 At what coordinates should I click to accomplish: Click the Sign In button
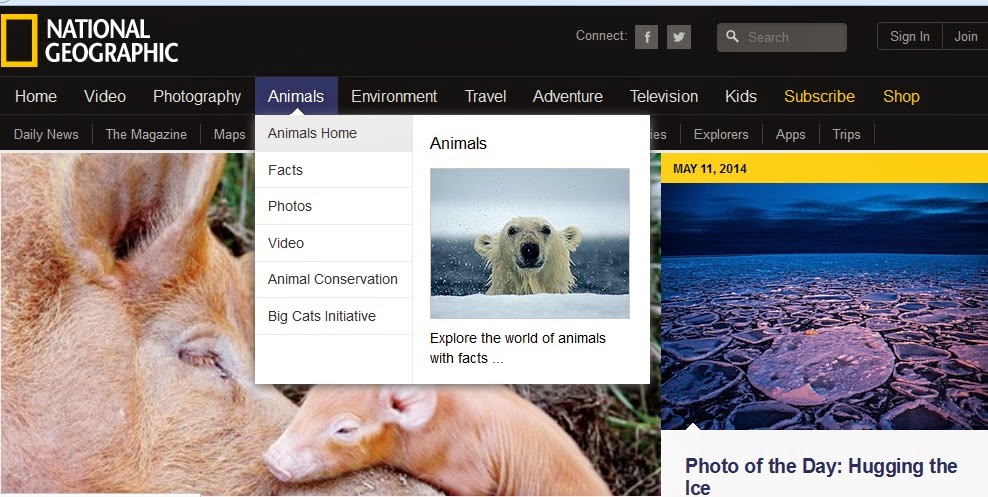point(909,37)
